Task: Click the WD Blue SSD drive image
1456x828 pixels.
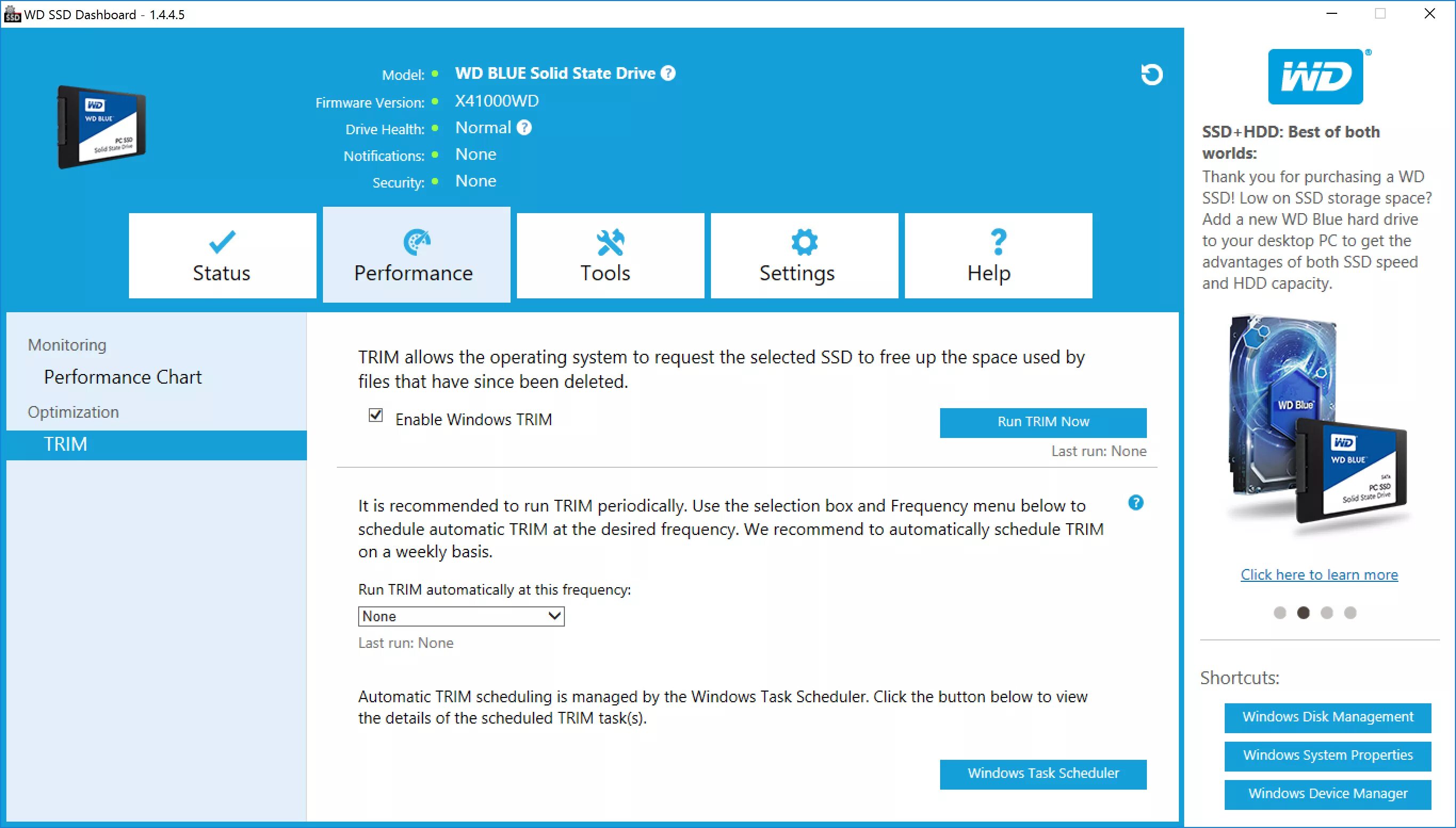Action: click(x=101, y=126)
